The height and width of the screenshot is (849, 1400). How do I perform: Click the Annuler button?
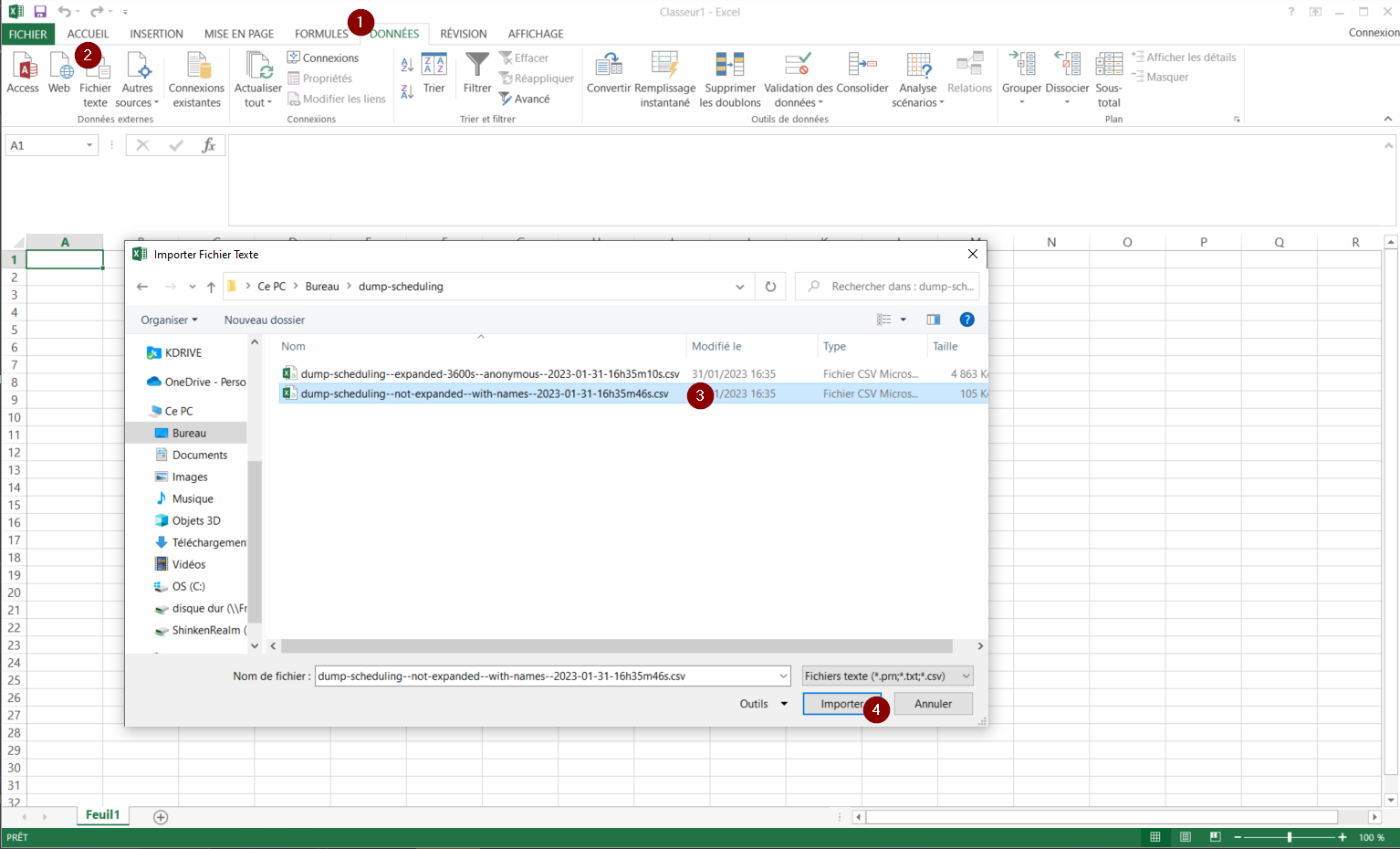point(933,704)
